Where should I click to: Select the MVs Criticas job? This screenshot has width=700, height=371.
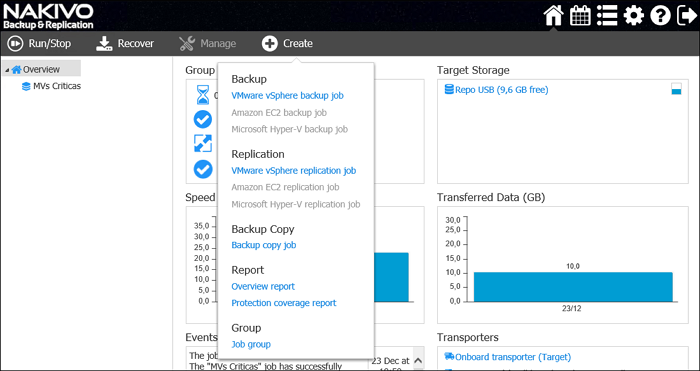pyautogui.click(x=57, y=86)
